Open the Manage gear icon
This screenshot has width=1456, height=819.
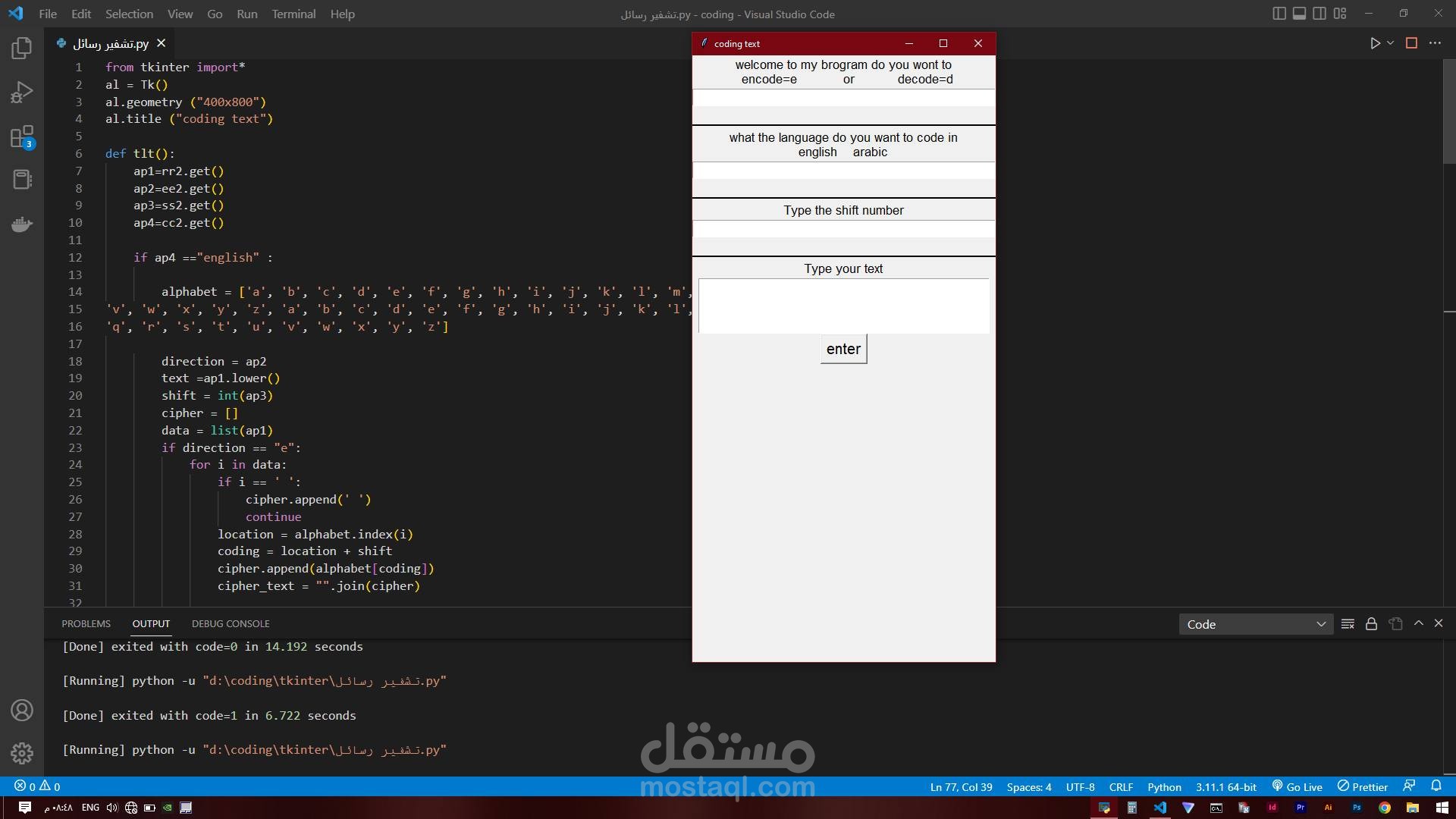click(x=22, y=753)
